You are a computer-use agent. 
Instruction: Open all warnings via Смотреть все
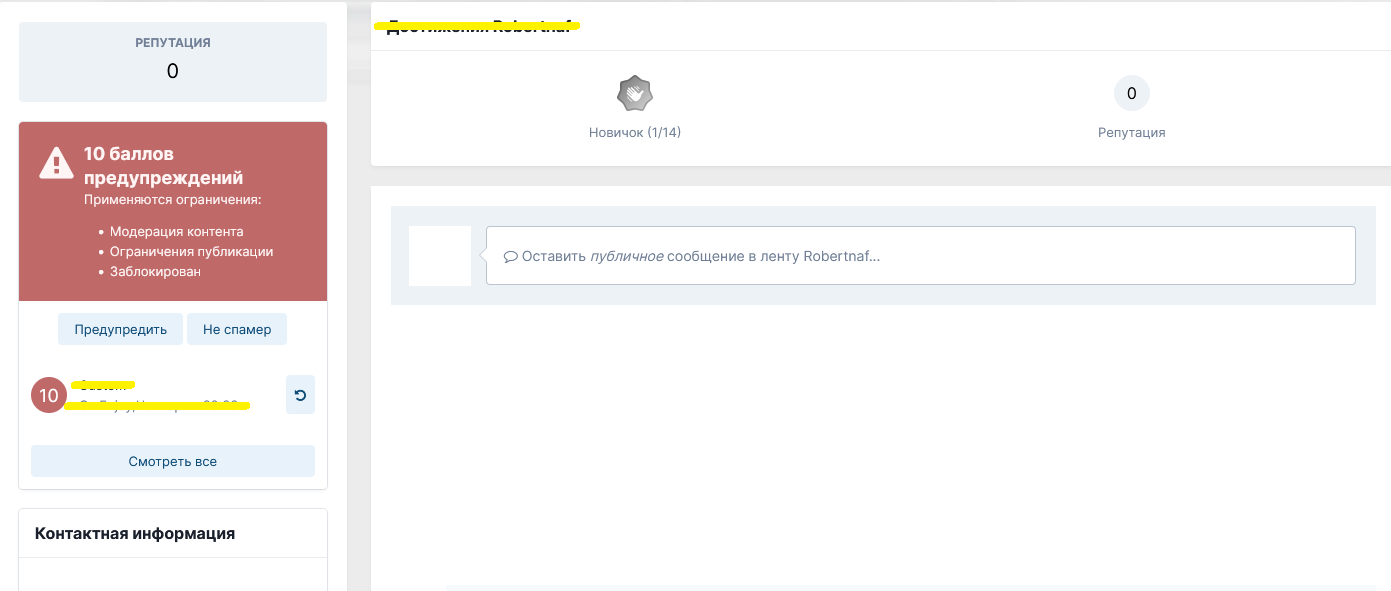172,461
